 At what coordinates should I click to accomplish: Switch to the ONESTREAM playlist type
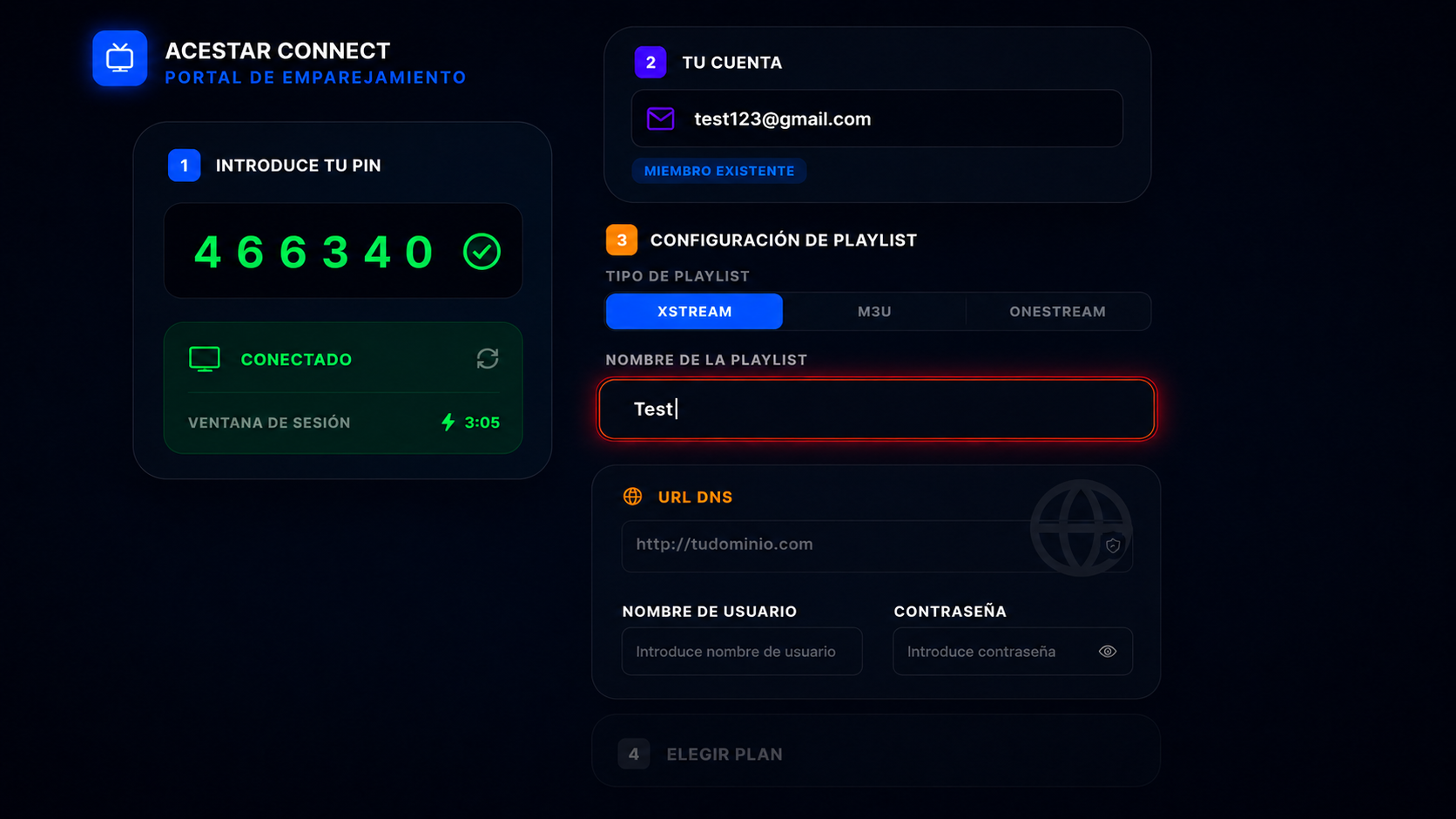click(x=1057, y=312)
